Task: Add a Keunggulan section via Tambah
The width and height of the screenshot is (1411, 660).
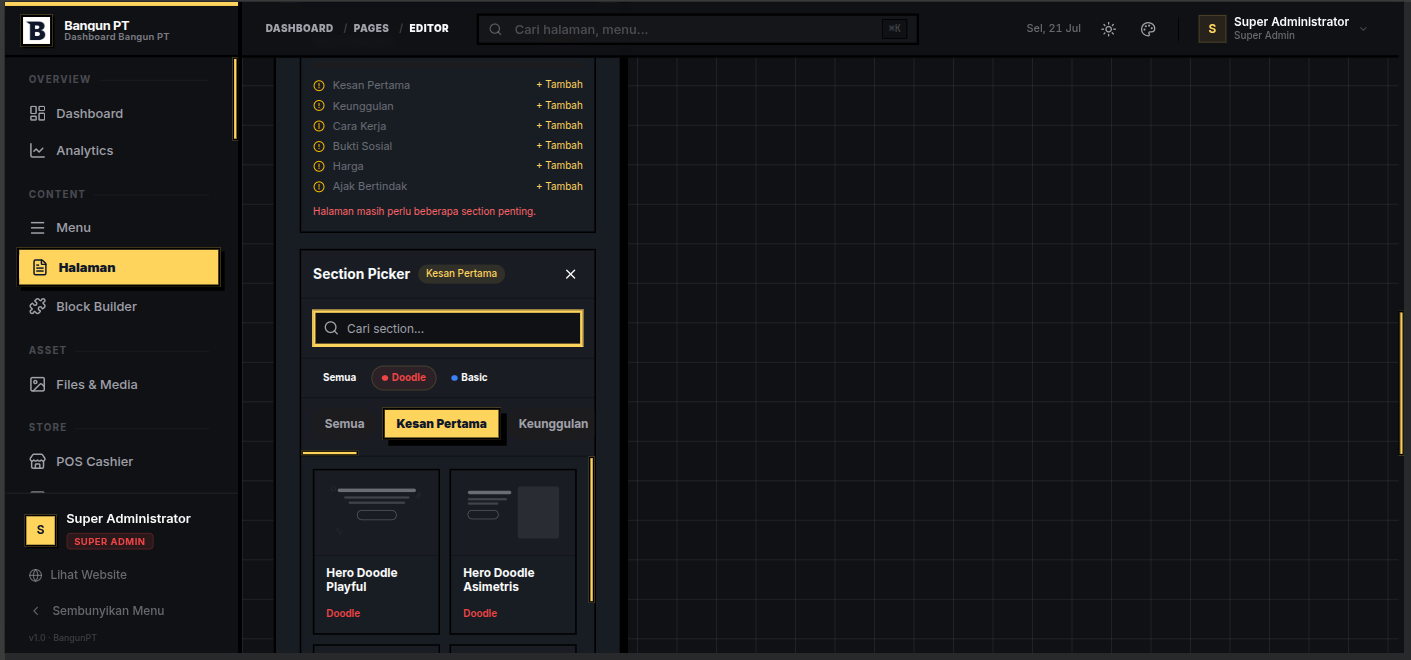Action: 559,105
